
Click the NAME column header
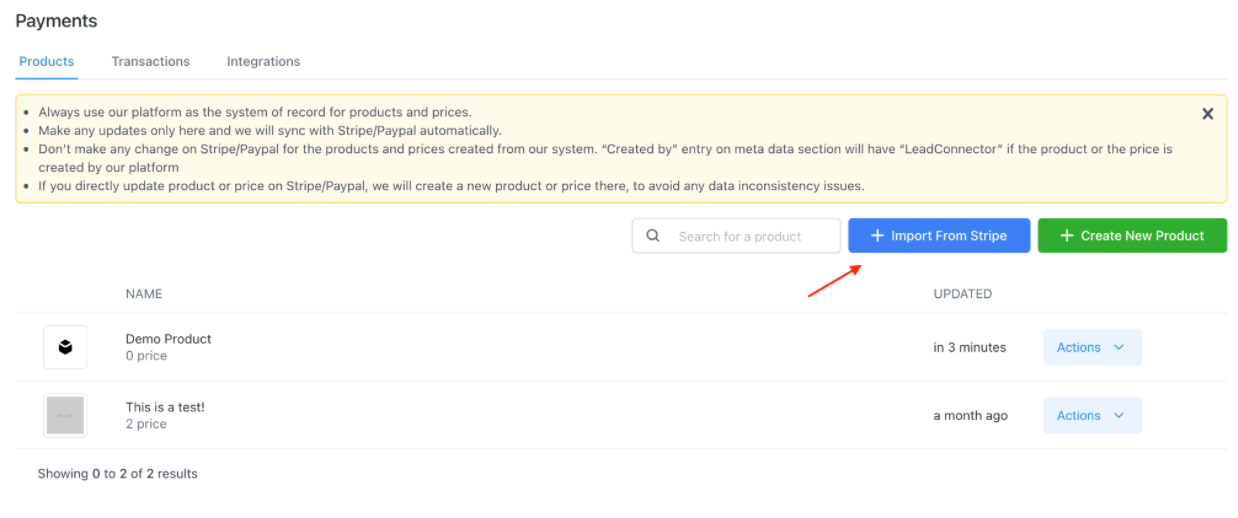(x=144, y=294)
